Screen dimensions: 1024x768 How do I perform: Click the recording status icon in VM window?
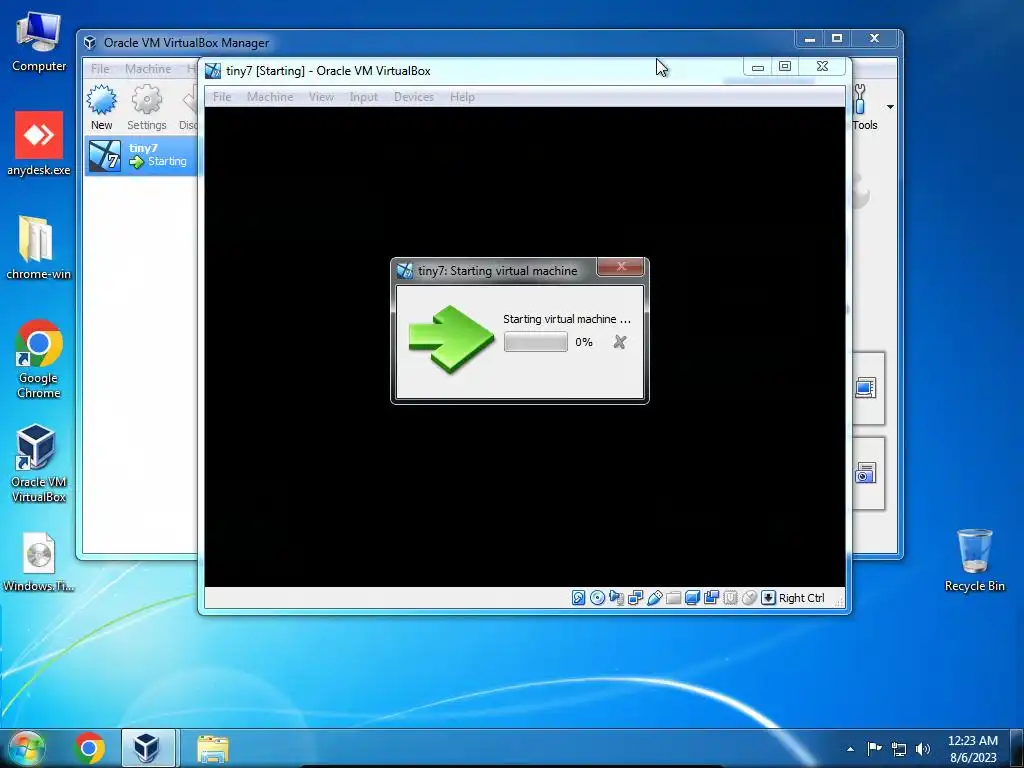[711, 598]
